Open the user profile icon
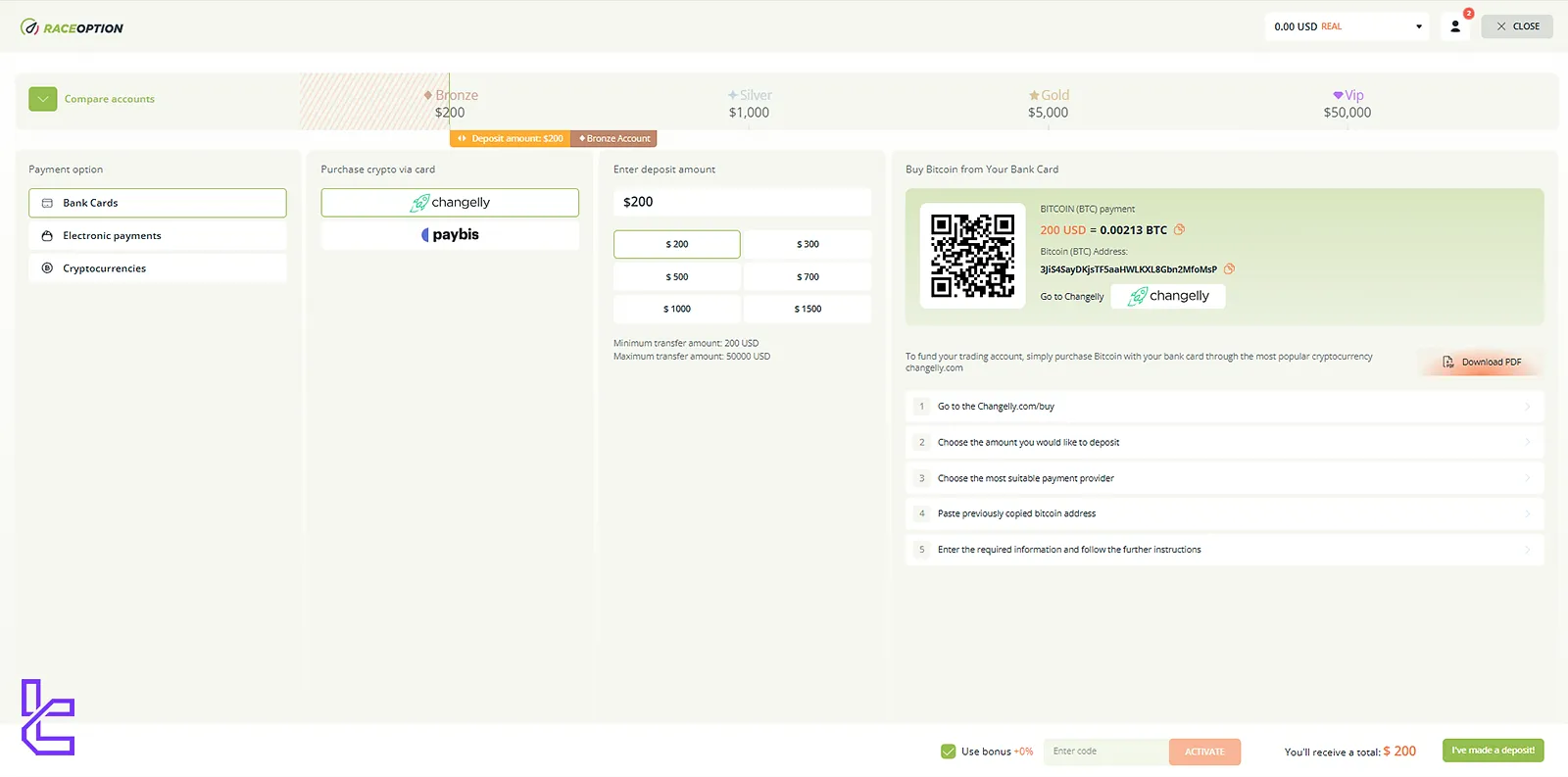 [x=1455, y=26]
